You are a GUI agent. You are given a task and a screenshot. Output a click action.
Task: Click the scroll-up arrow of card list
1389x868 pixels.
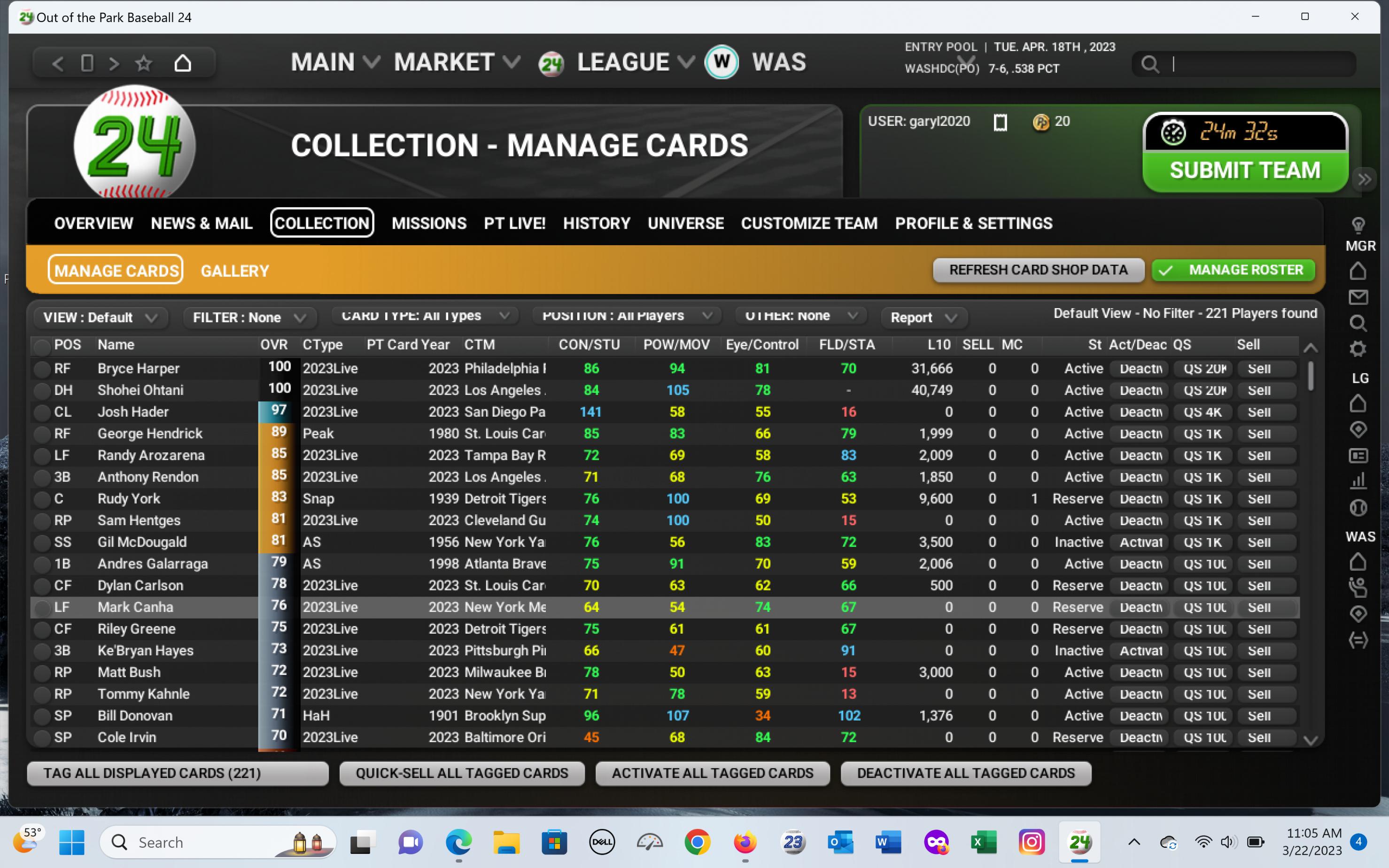coord(1311,348)
